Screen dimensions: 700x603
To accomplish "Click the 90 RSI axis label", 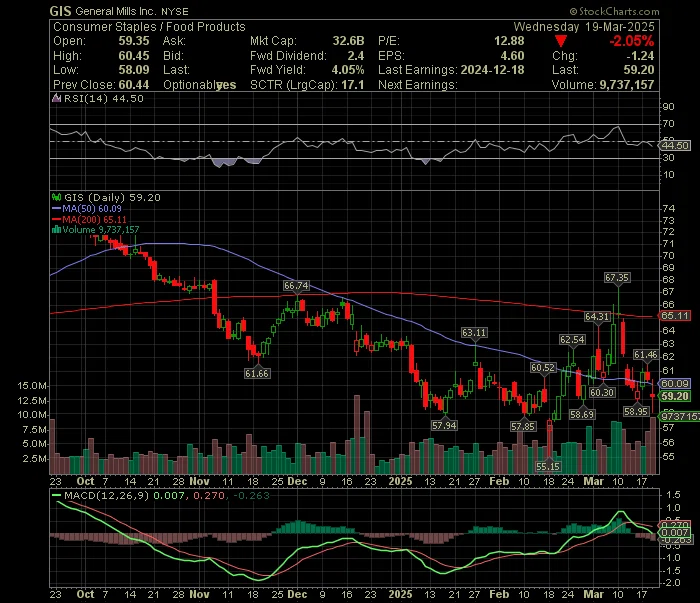I will pyautogui.click(x=669, y=107).
